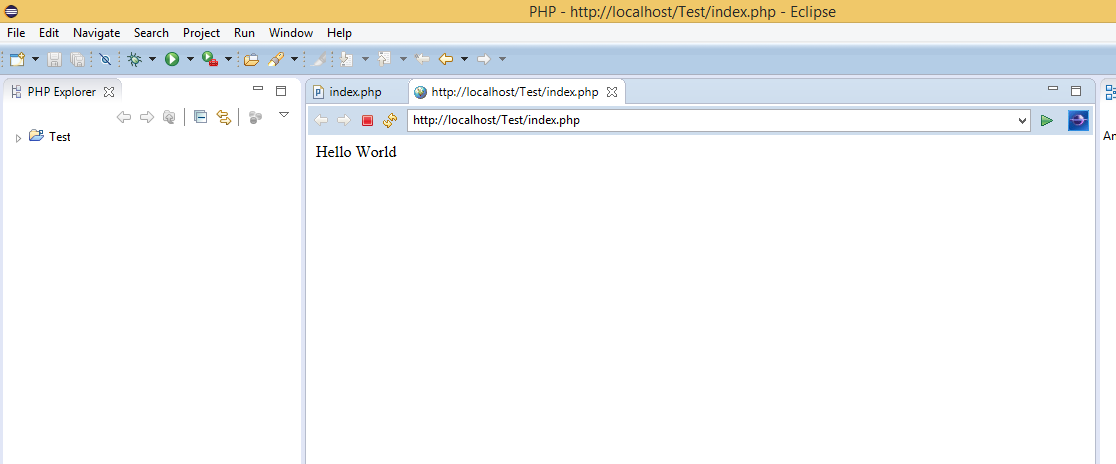The image size is (1116, 464).
Task: Toggle Link with Editor in PHP Explorer
Action: click(223, 117)
